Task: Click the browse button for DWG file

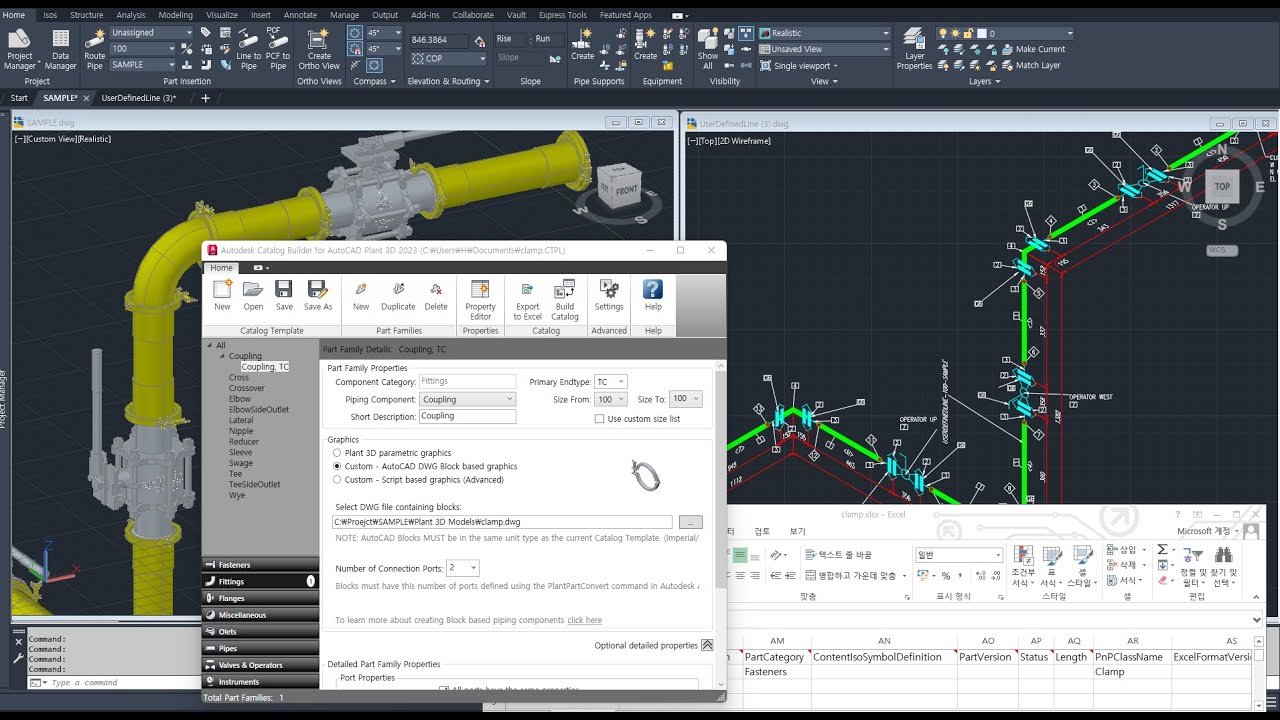Action: click(690, 522)
